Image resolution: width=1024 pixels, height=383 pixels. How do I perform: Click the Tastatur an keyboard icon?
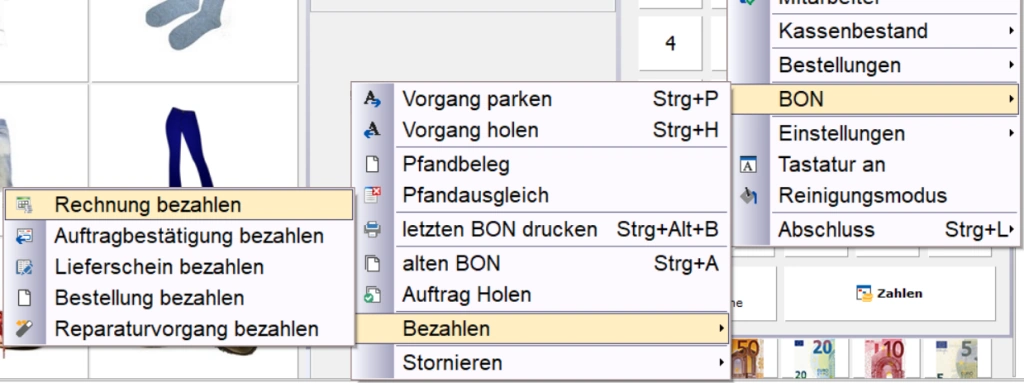point(748,165)
